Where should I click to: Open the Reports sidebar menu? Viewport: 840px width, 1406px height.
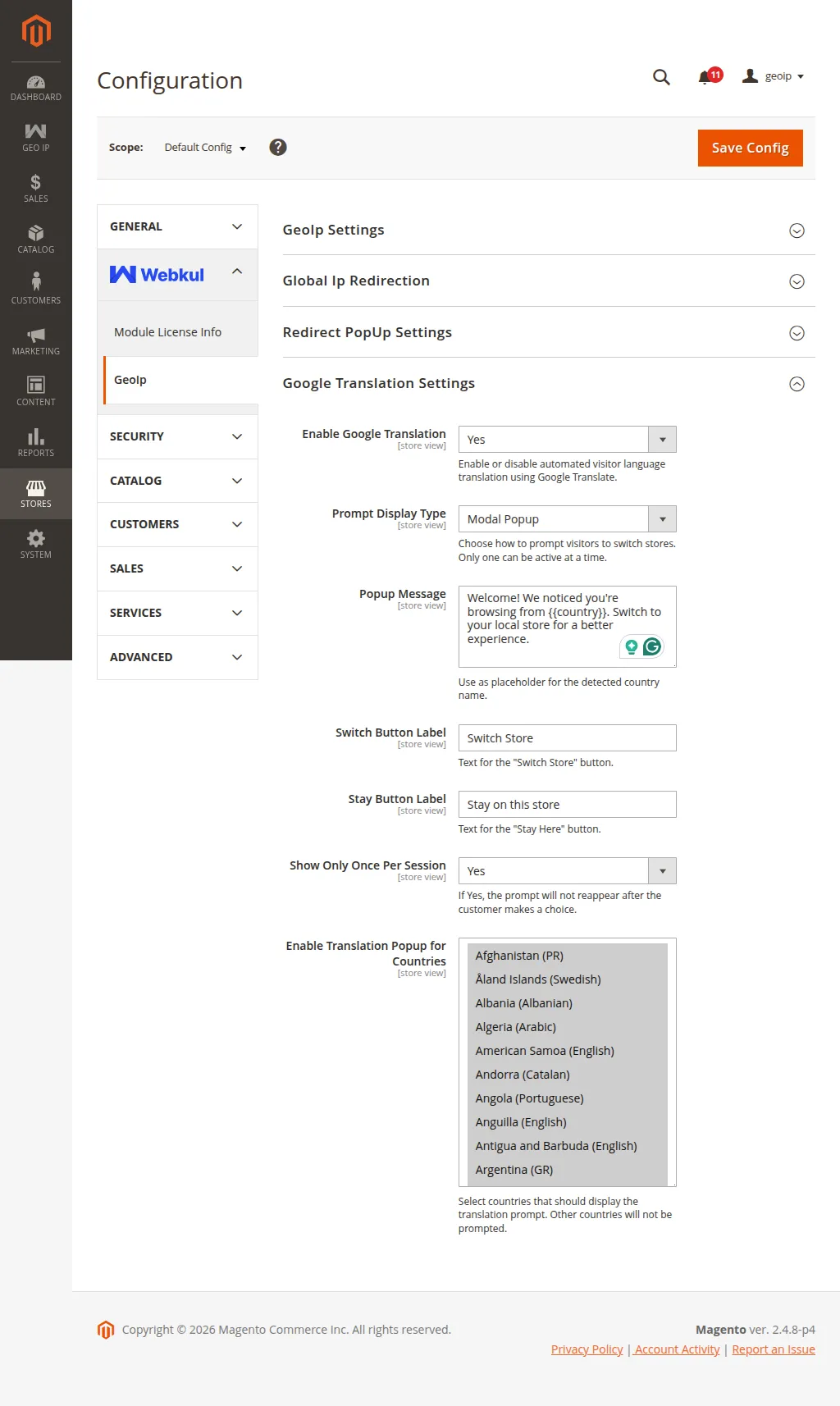coord(36,443)
